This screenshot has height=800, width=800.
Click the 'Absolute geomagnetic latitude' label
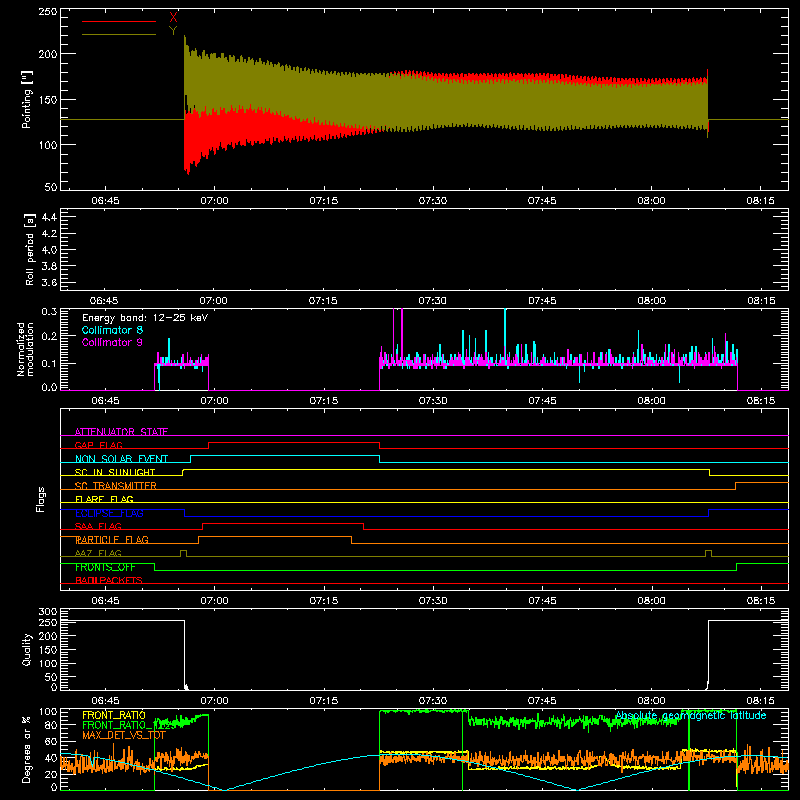691,716
